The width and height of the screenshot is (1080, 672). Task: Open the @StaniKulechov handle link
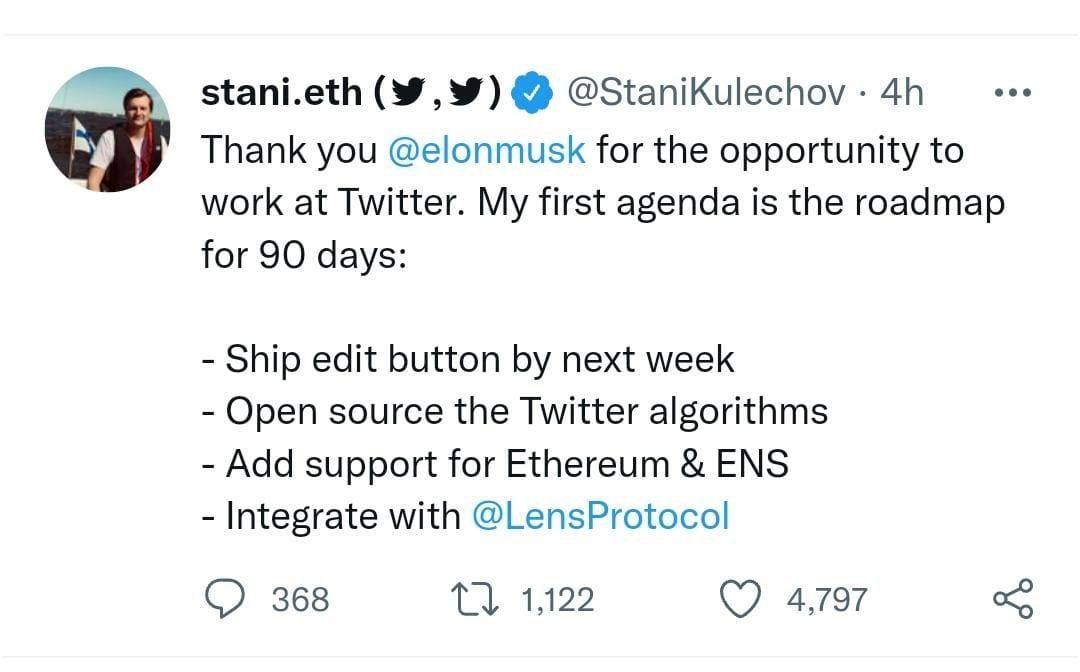(706, 93)
